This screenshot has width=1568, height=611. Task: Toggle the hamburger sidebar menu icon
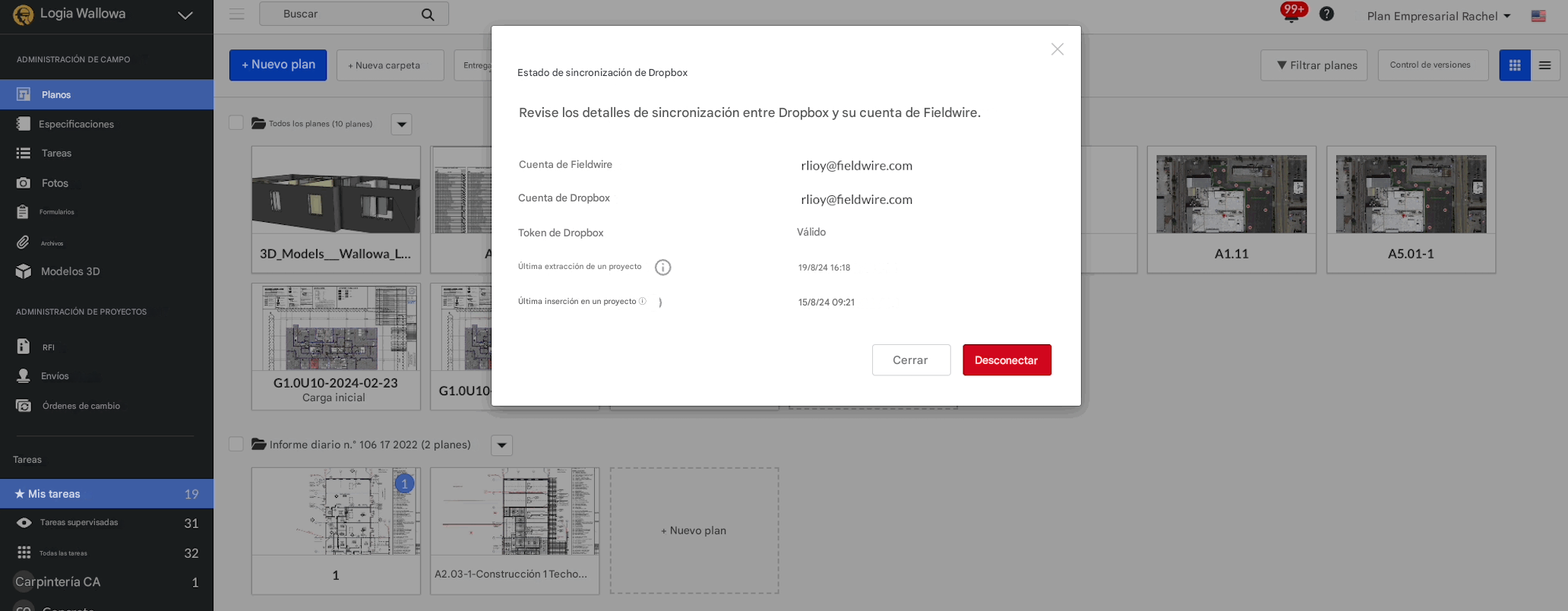click(237, 14)
